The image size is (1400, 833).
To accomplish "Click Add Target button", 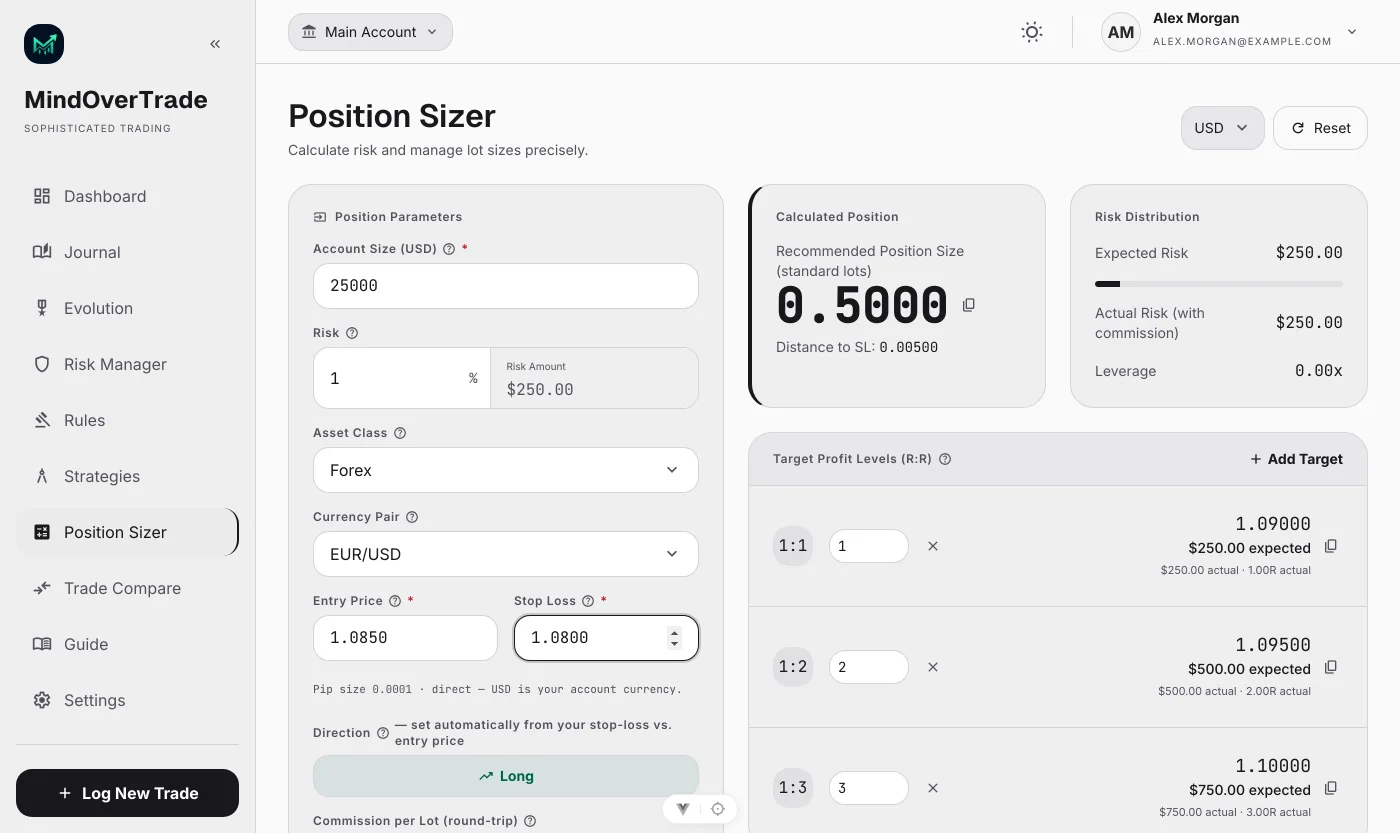I will pyautogui.click(x=1296, y=459).
